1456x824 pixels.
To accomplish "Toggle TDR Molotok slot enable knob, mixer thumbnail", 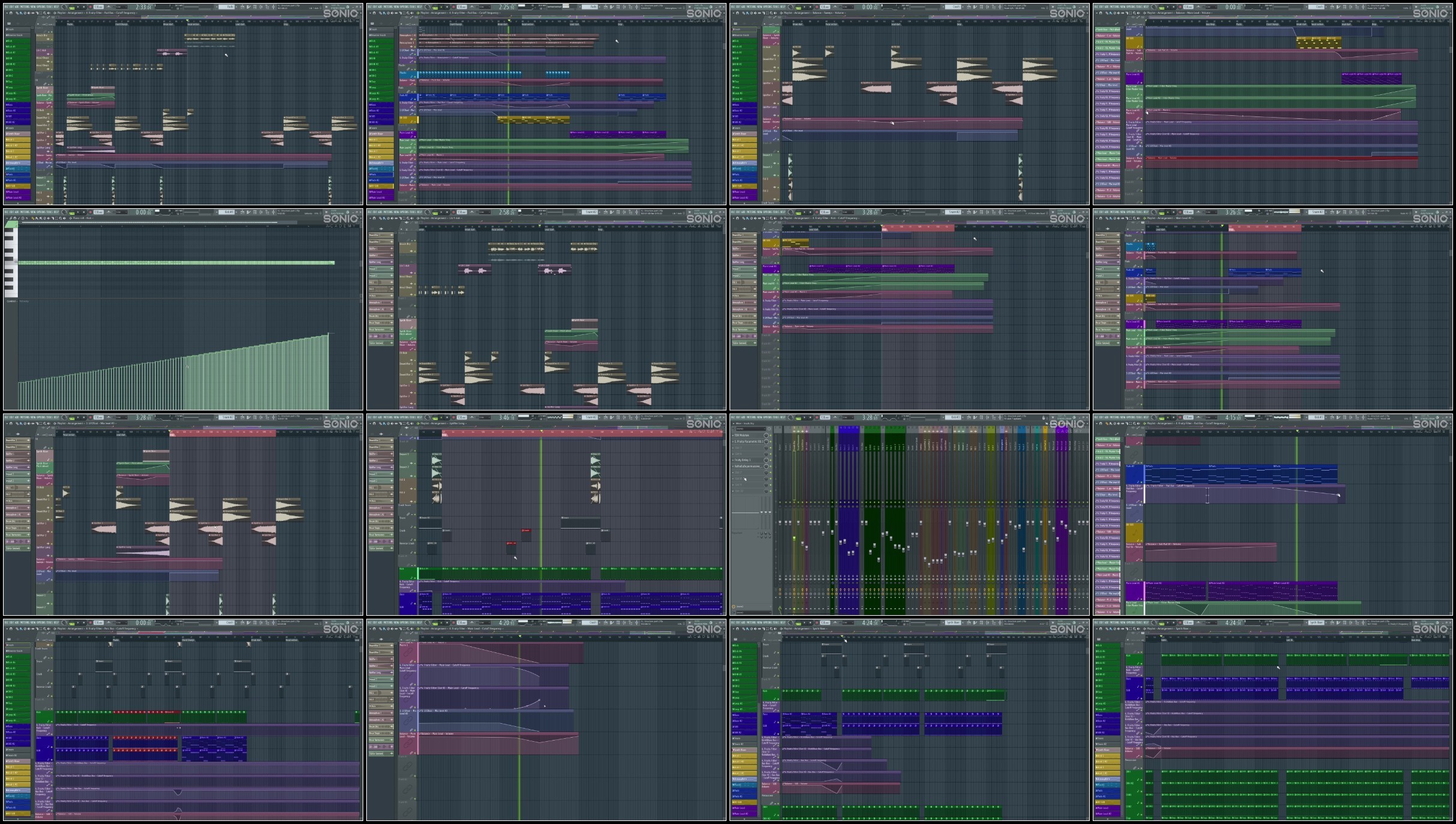I will click(x=766, y=435).
